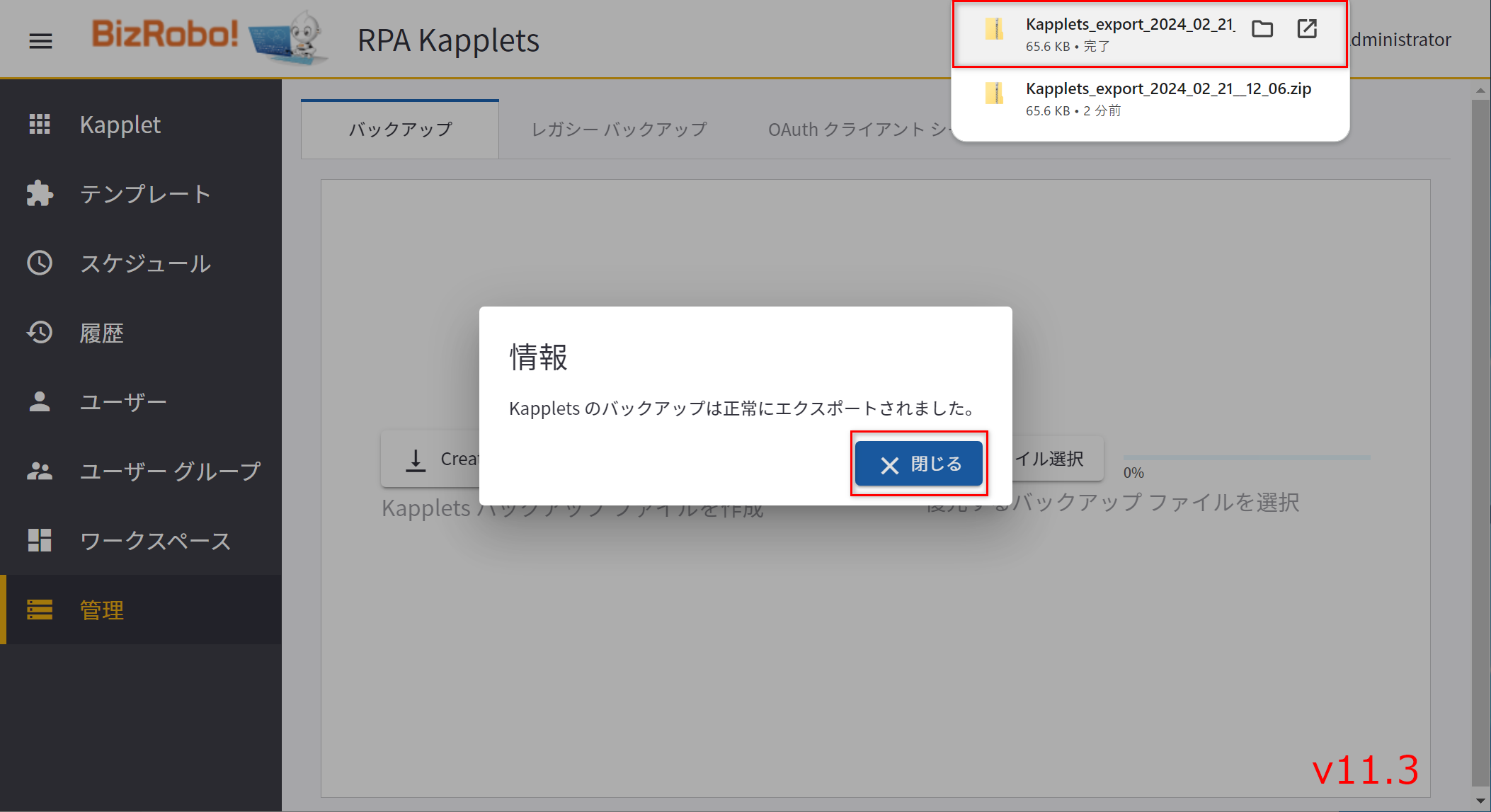This screenshot has height=812, width=1491.
Task: Open スケジュール in the sidebar
Action: click(141, 263)
